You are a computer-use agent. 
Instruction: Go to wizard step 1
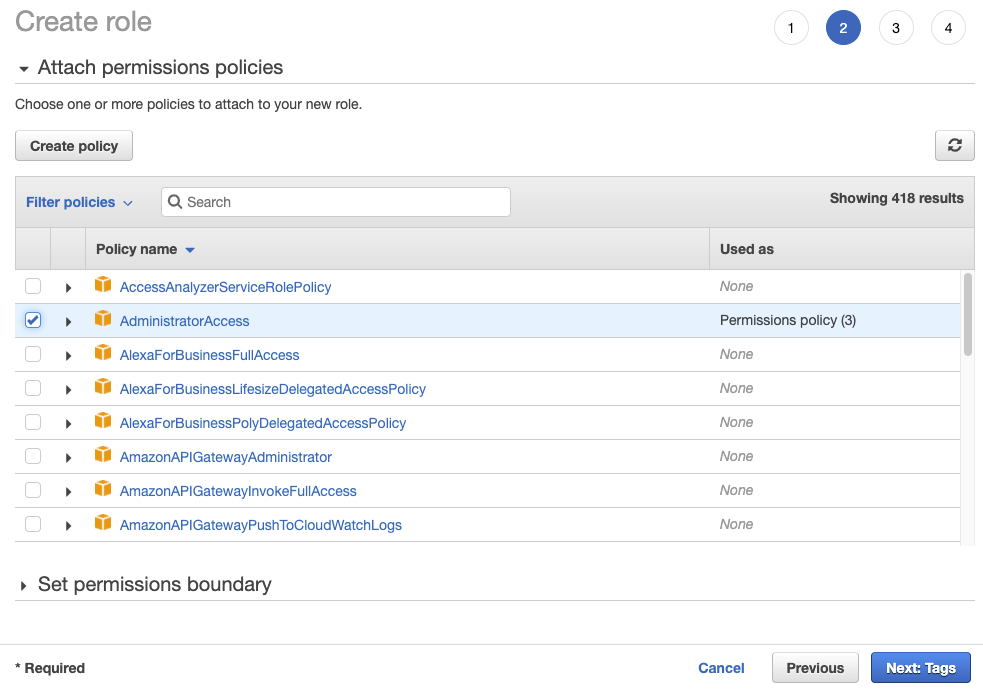coord(791,28)
